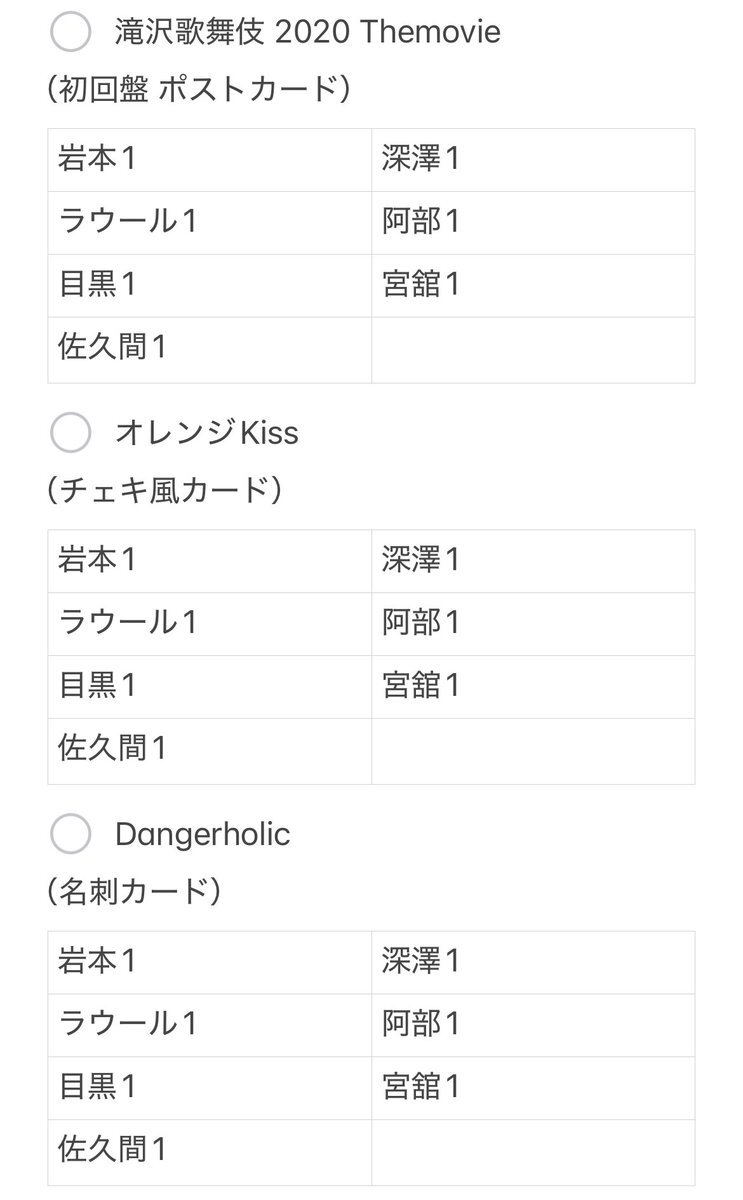Click the (初回盤 ポストカード) caption

tap(198, 90)
